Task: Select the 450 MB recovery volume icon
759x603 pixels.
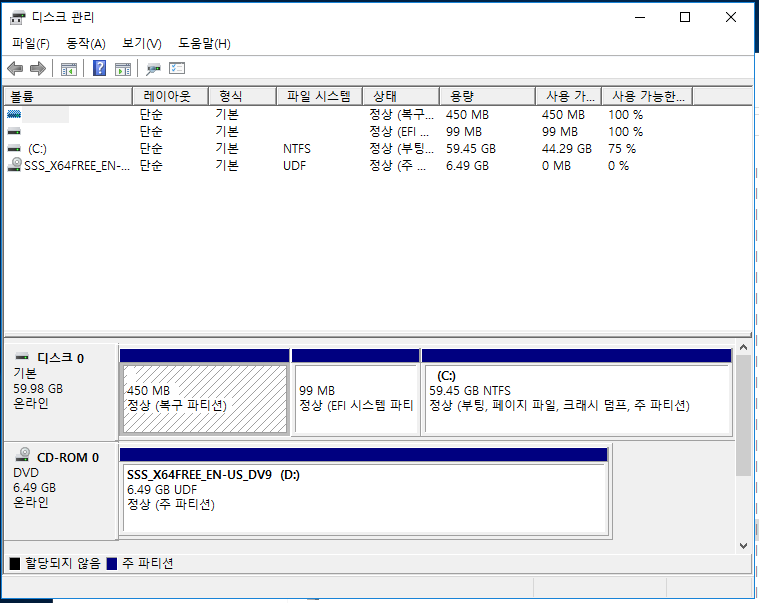Action: pyautogui.click(x=14, y=114)
